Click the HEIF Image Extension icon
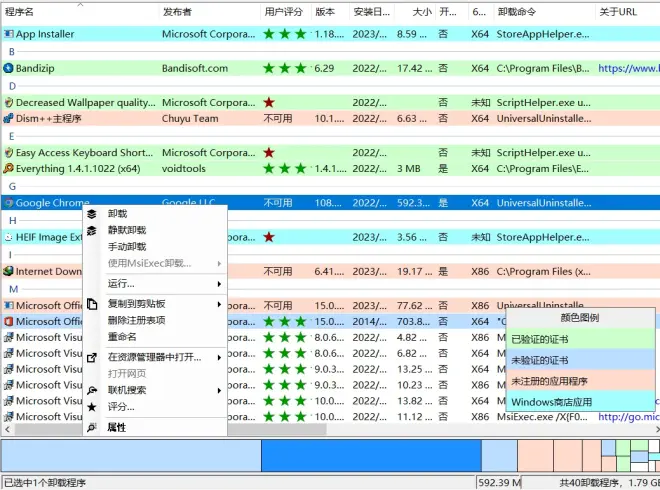 (x=8, y=237)
